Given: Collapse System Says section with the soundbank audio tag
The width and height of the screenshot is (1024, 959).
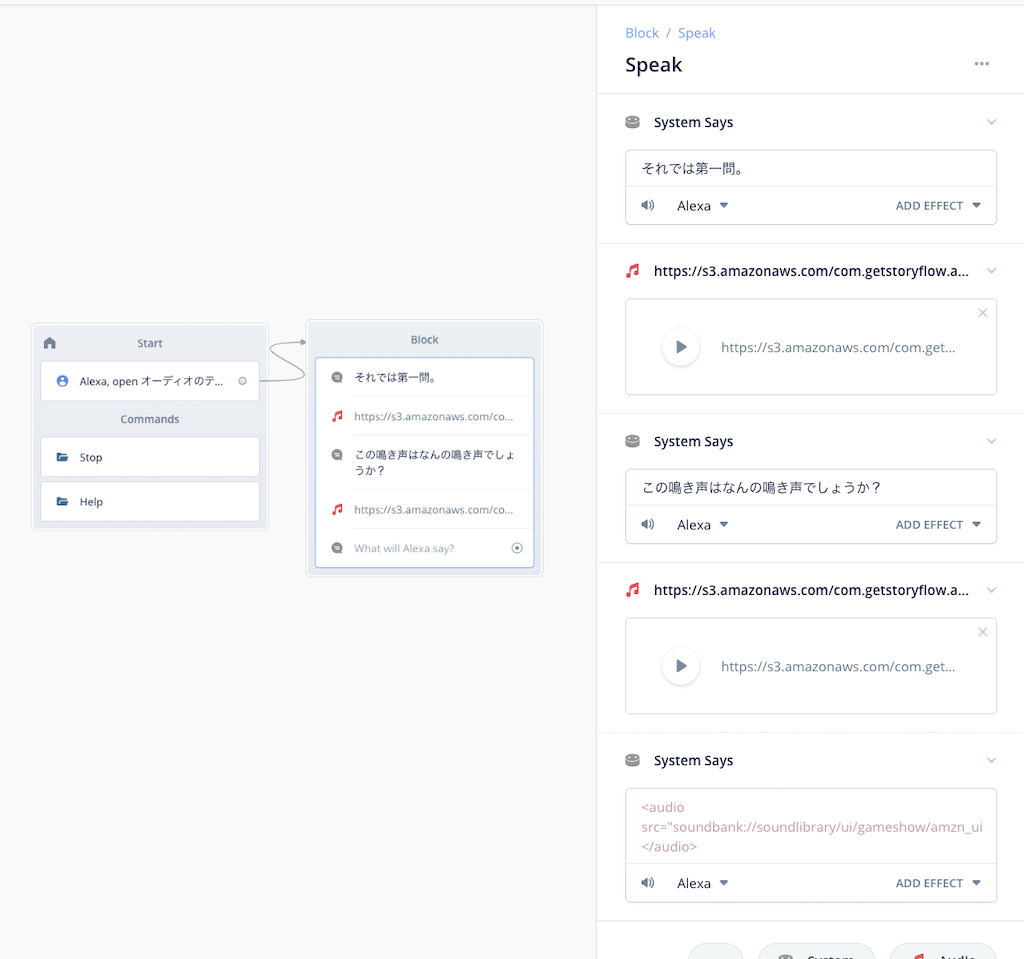Looking at the screenshot, I should point(991,760).
